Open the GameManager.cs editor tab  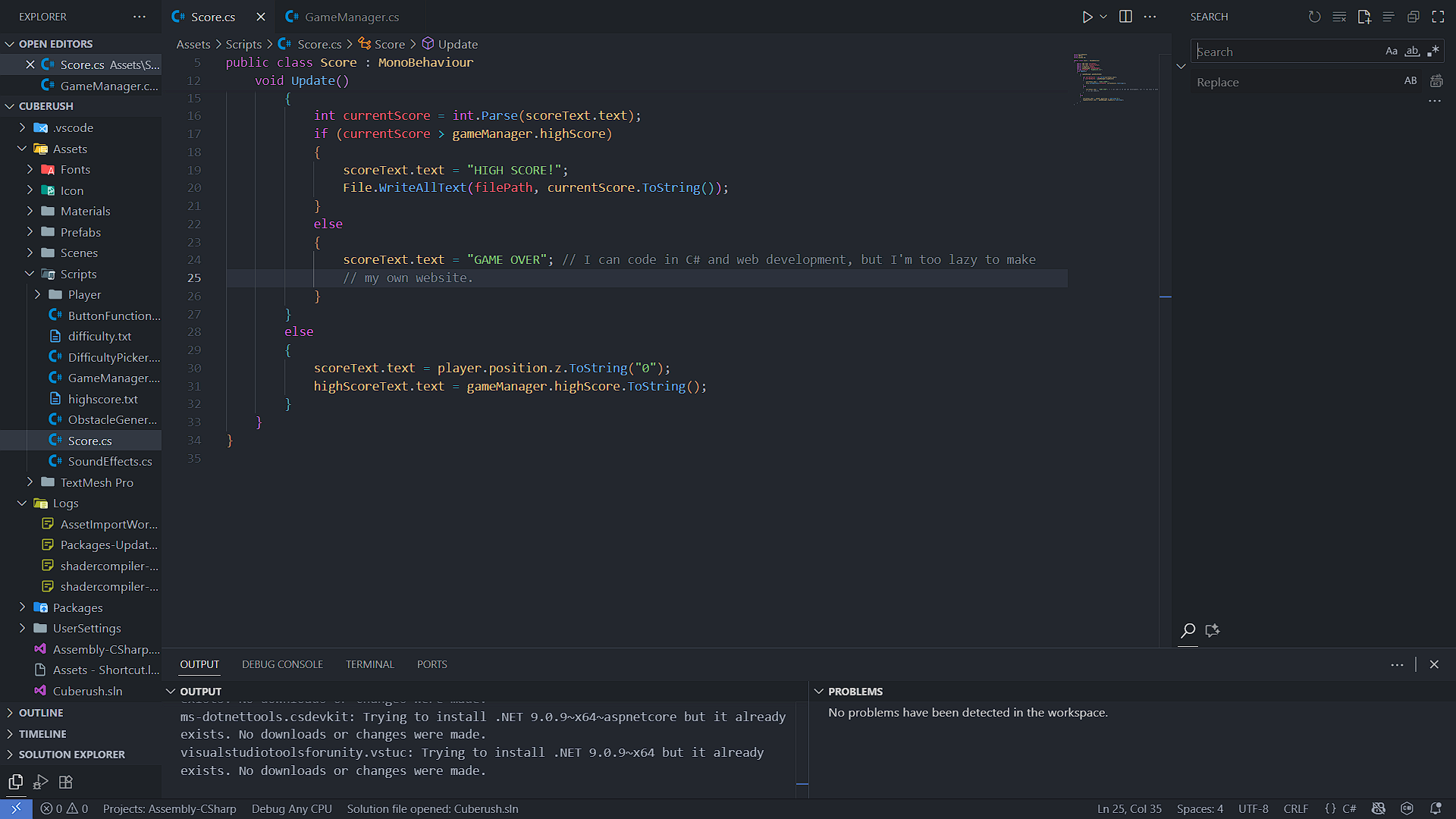(x=351, y=17)
